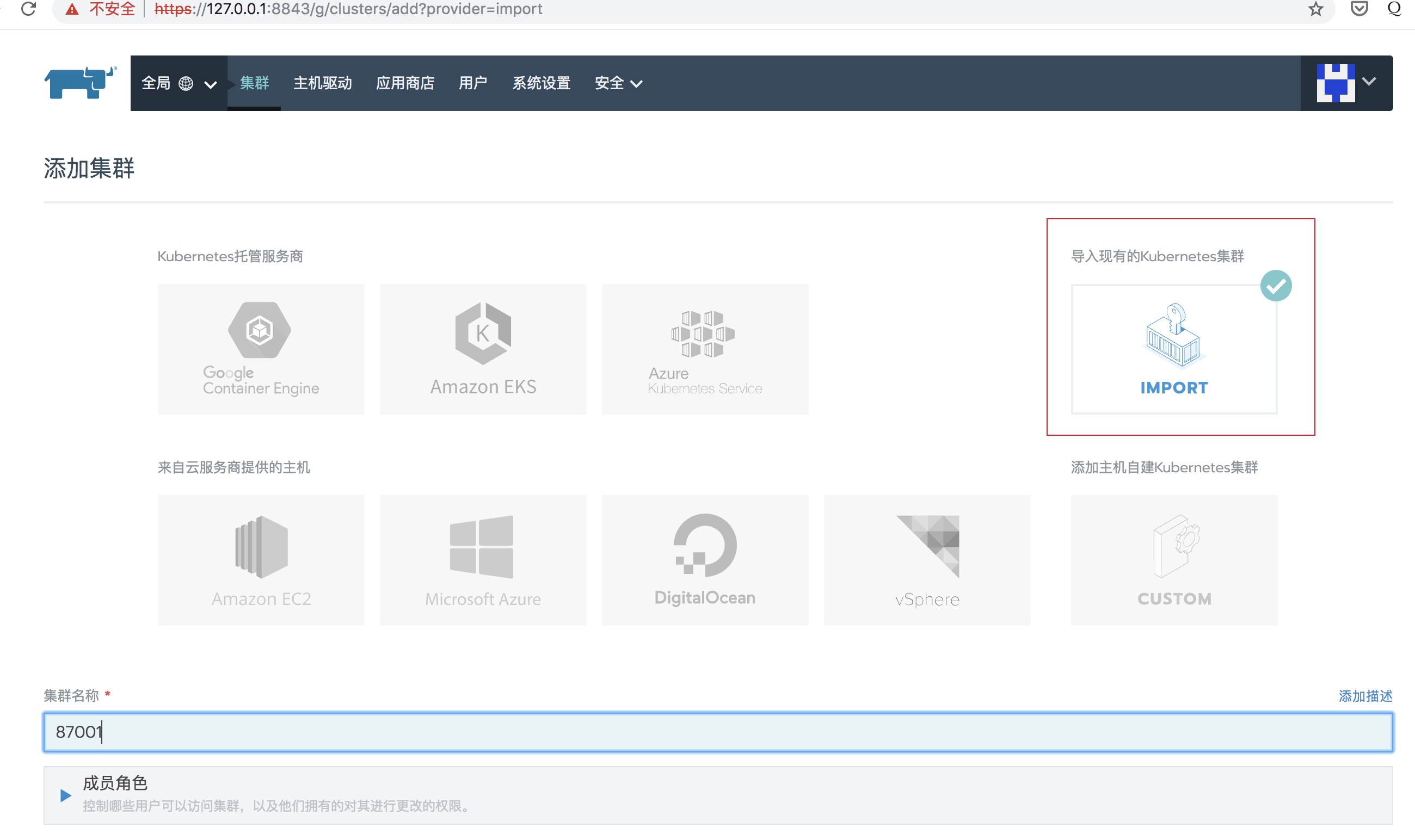Click the 导入现有的Kubernetes集群 label

point(1158,256)
